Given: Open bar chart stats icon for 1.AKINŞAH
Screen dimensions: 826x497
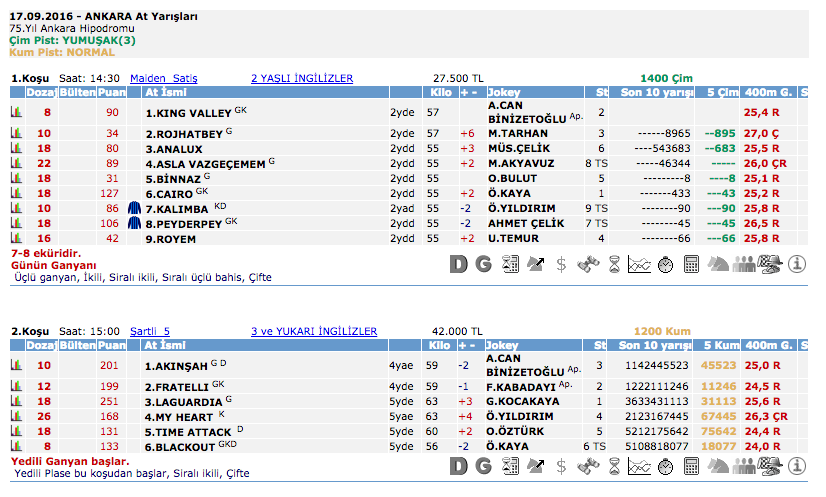Looking at the screenshot, I should coord(17,365).
